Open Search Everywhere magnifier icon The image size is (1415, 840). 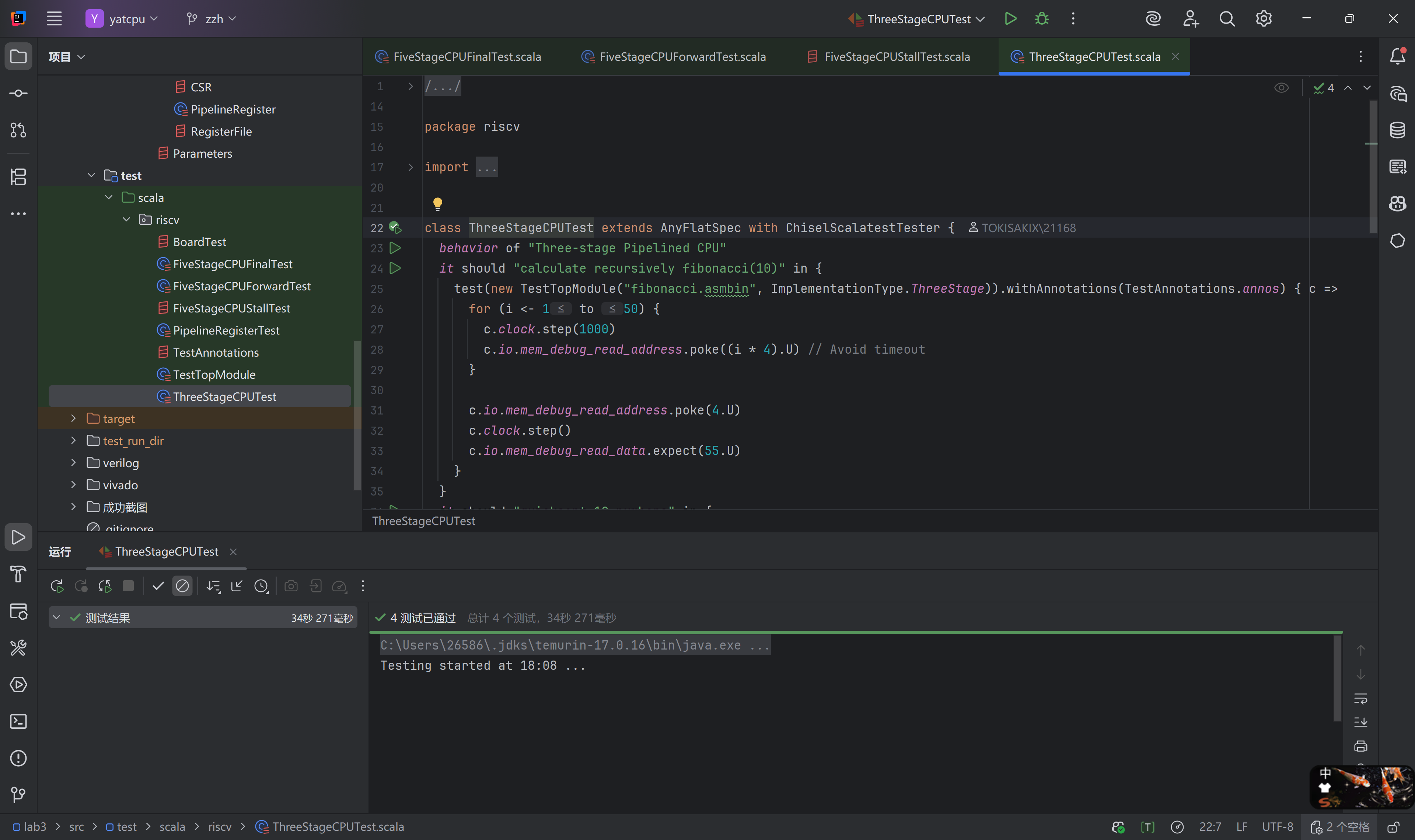pyautogui.click(x=1227, y=19)
